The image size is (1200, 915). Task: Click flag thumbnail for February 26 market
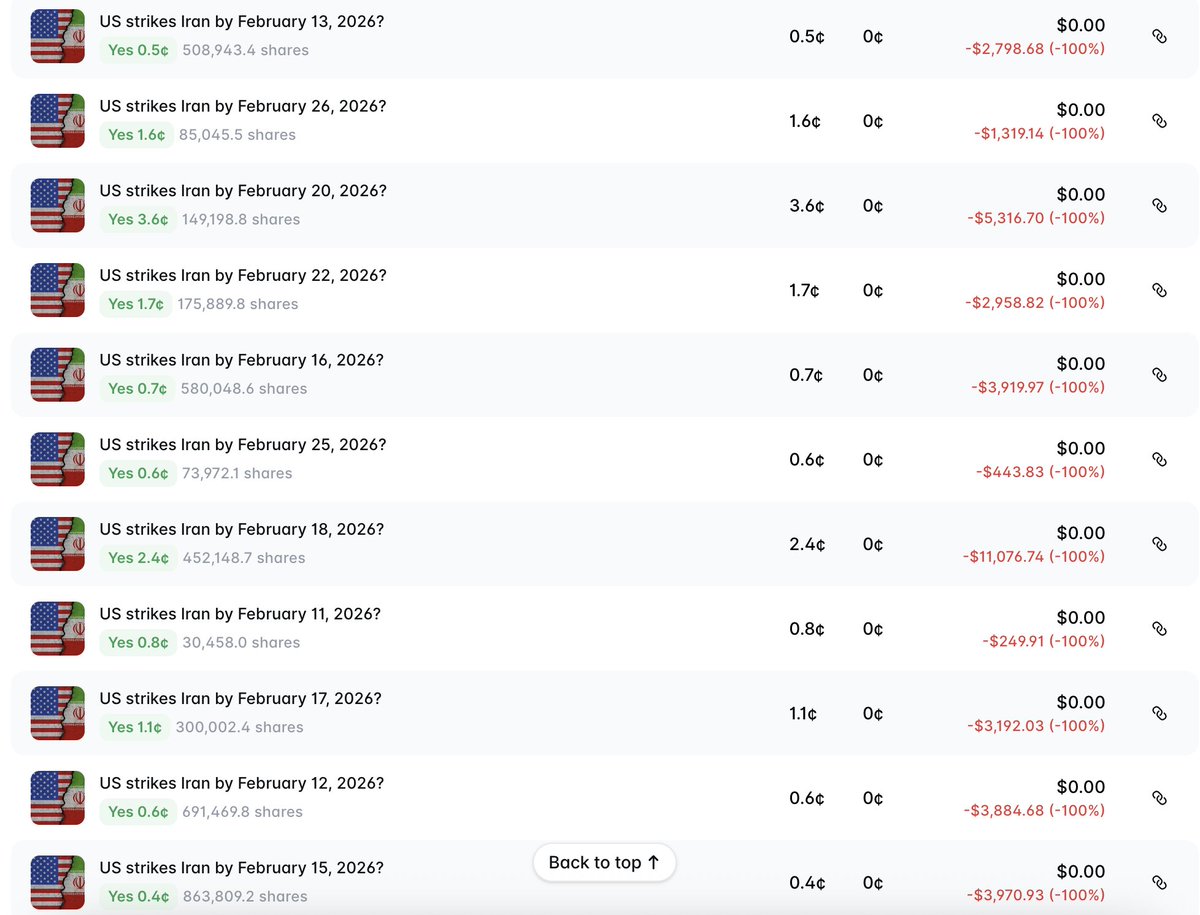pos(58,121)
